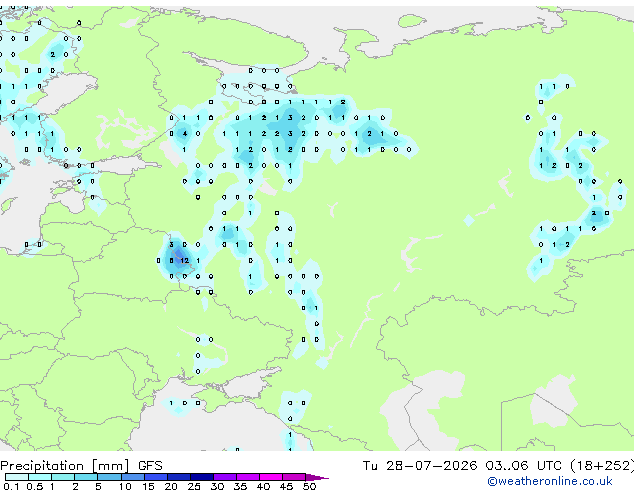Click the '4' precipitation value on the map

[x=185, y=133]
